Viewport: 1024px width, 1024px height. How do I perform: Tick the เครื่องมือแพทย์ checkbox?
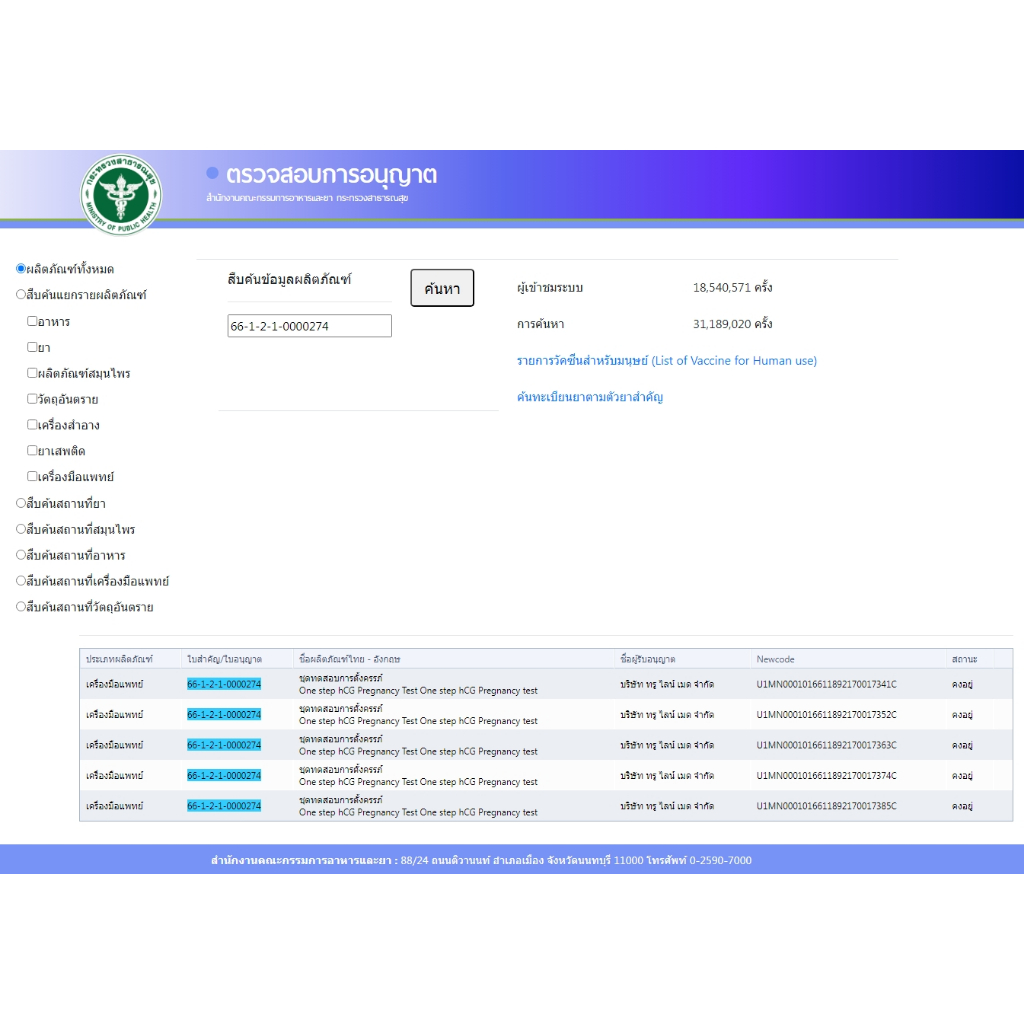click(x=32, y=477)
